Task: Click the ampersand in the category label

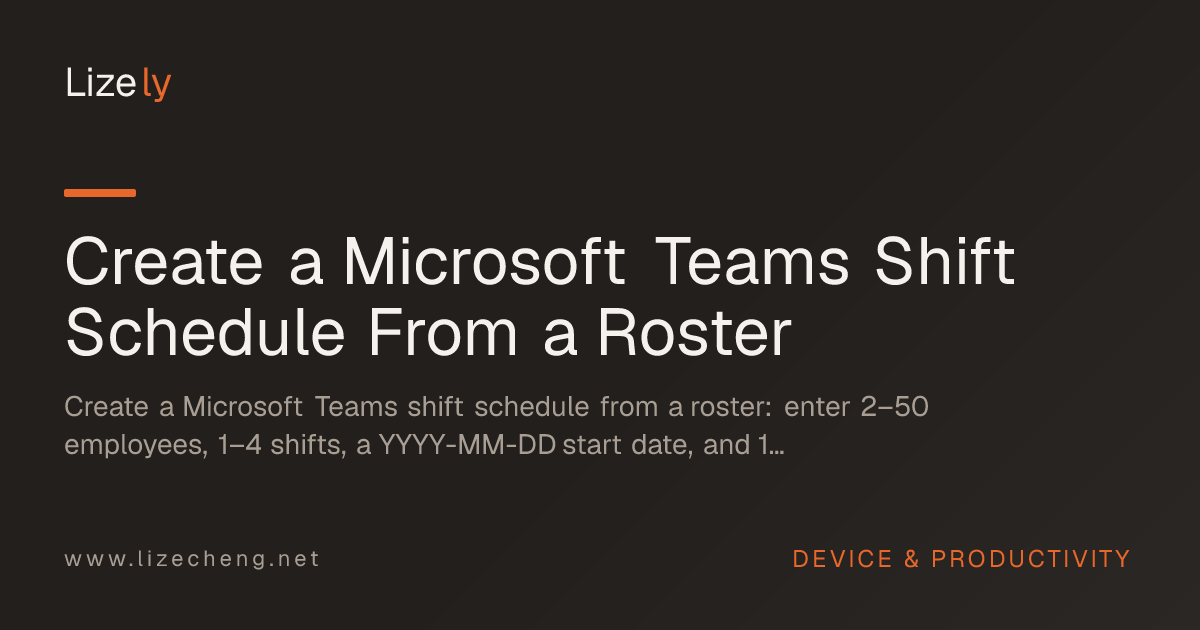Action: tap(912, 559)
